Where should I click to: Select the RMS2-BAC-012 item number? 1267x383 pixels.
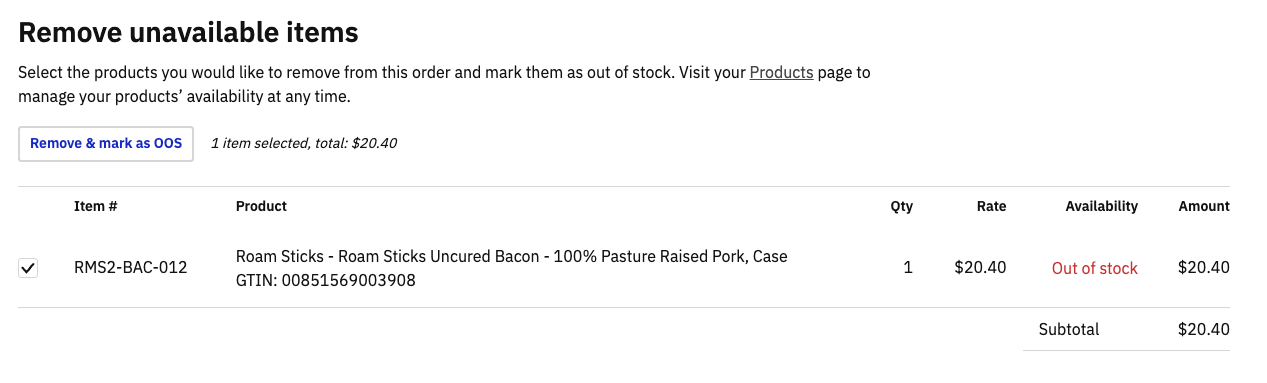click(131, 268)
